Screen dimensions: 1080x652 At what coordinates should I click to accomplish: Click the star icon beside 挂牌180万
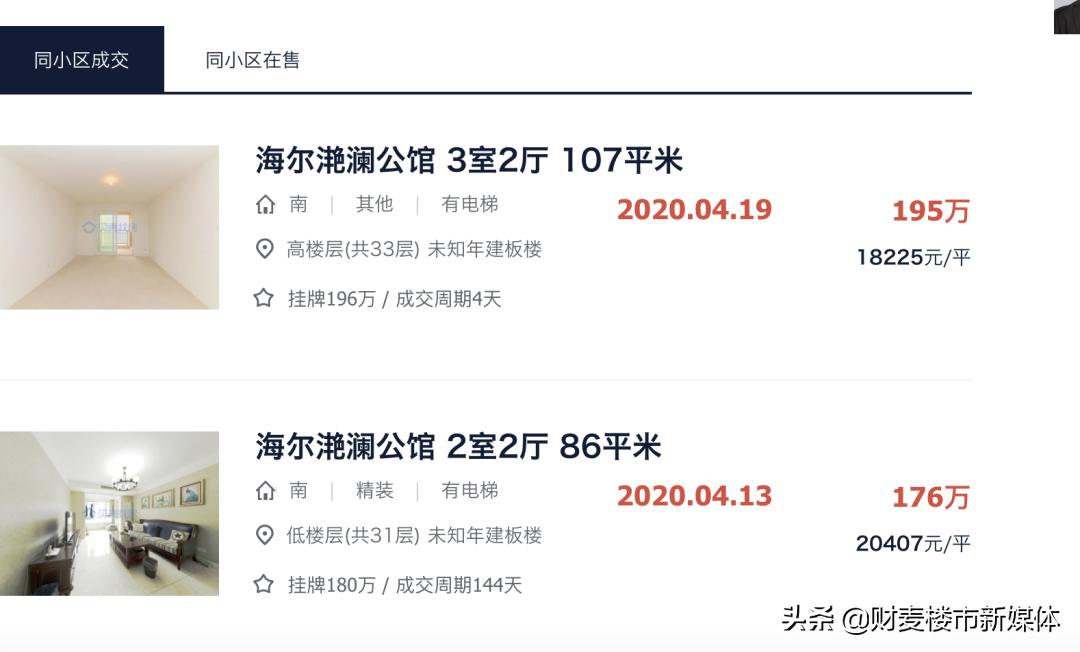point(264,585)
